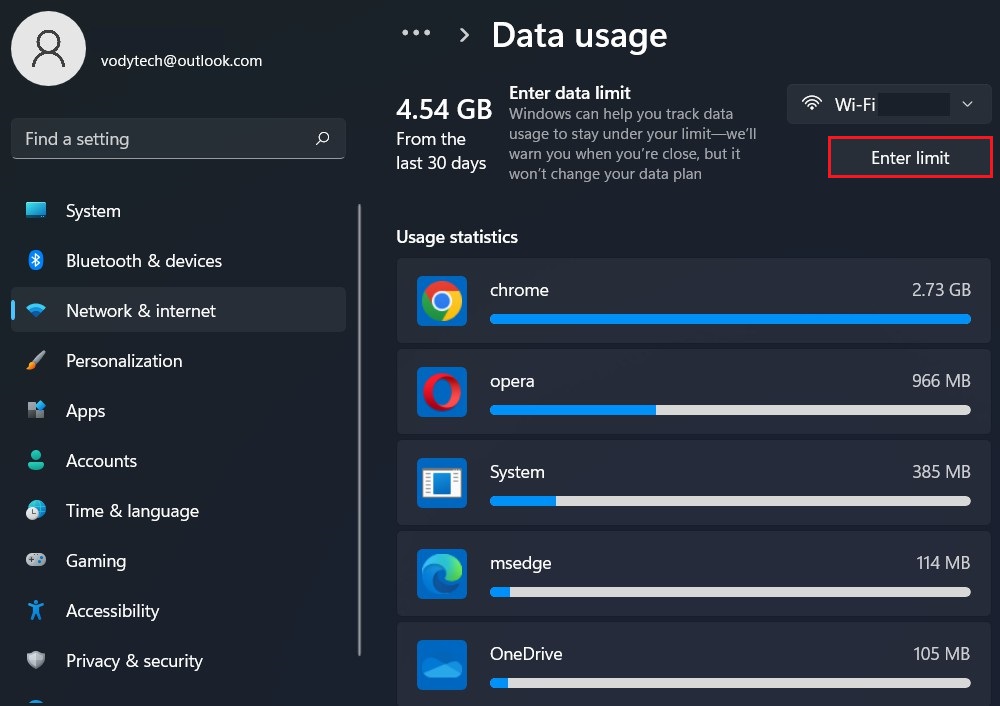Click the vodytech@outlook.com account email
The image size is (1000, 706).
point(181,61)
